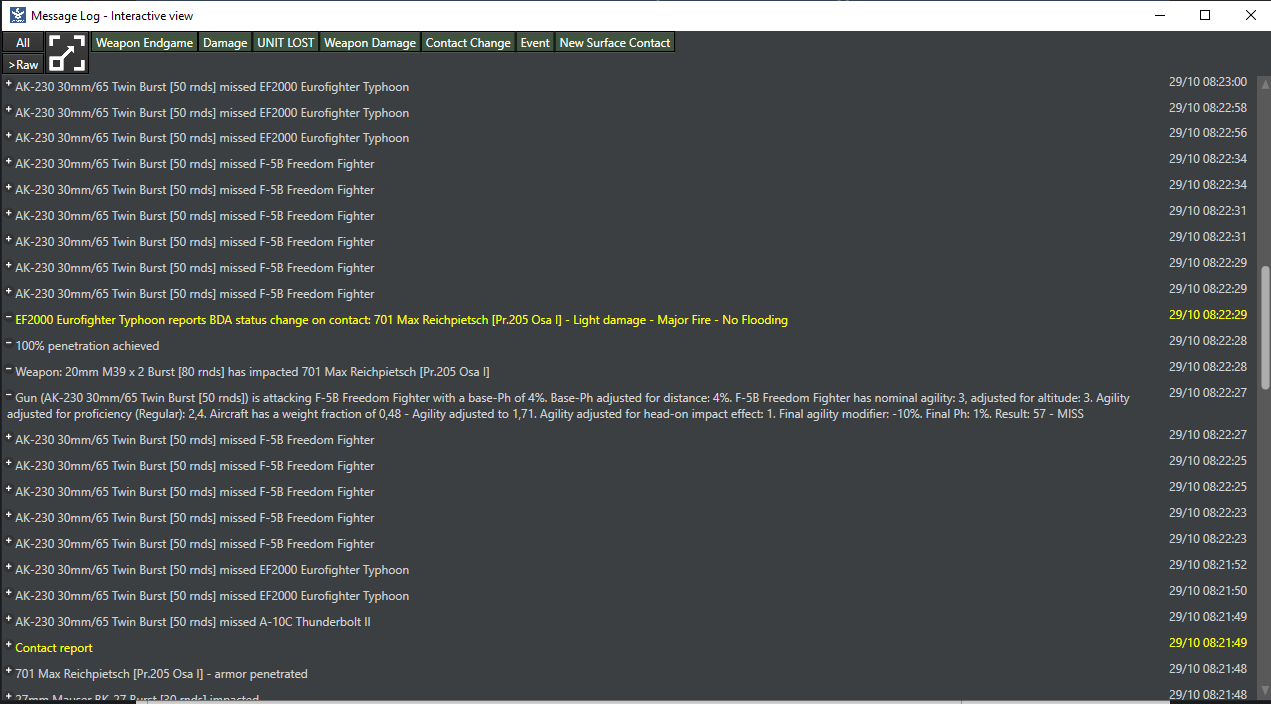
Task: Click the 29/10 08:21:50 timestamp
Action: coord(1208,591)
